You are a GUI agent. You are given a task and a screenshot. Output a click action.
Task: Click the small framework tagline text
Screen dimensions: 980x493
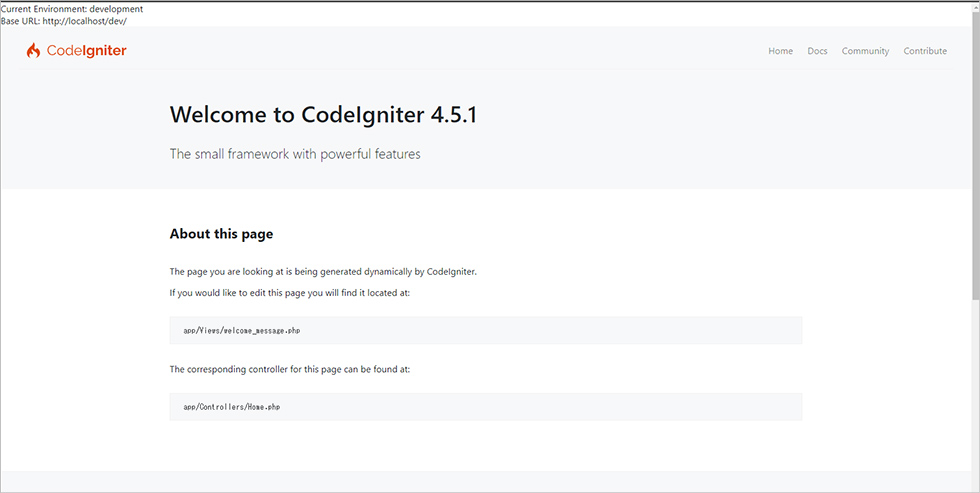pos(295,154)
